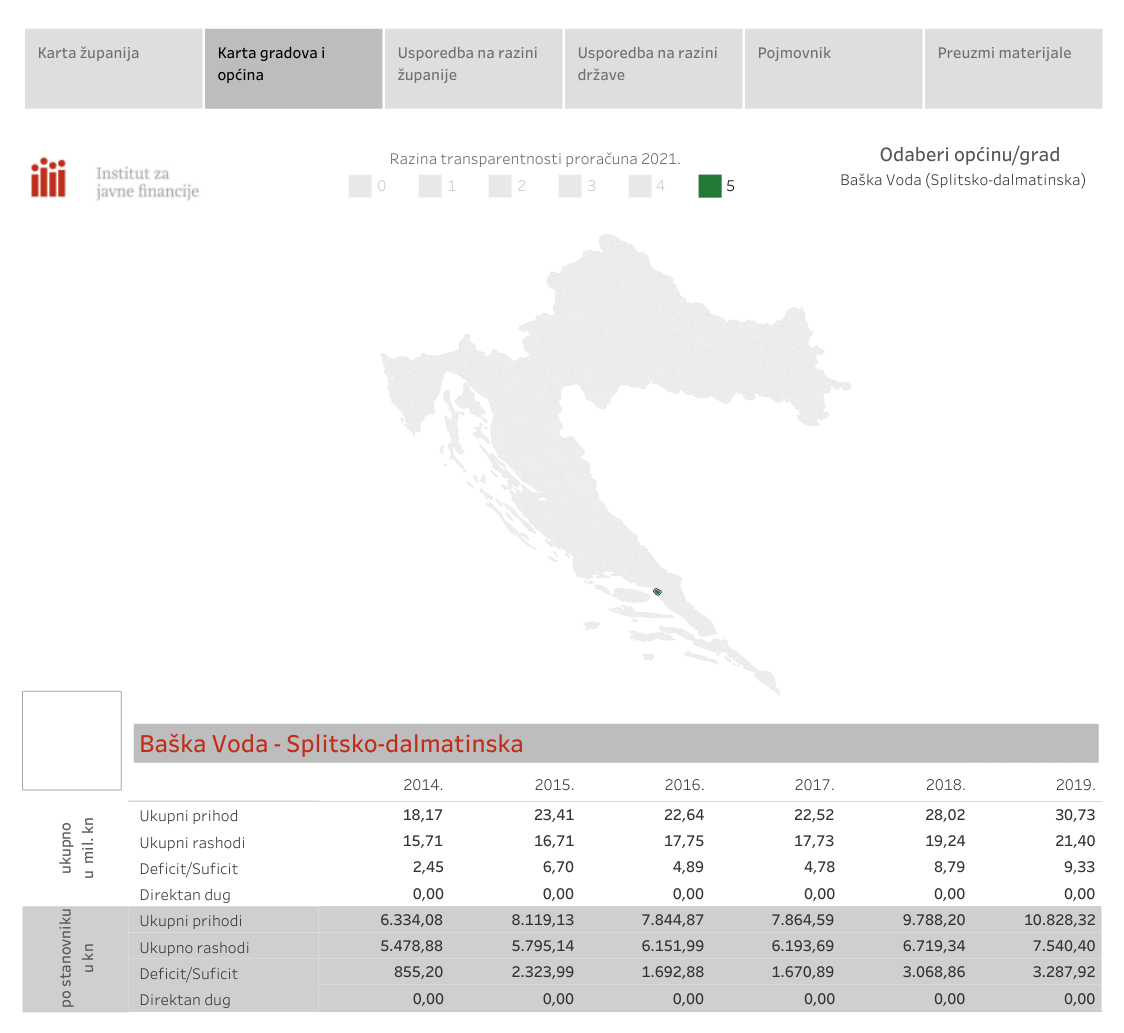This screenshot has width=1124, height=1033.
Task: Click the Odaberi općinu/grad heading
Action: point(969,154)
